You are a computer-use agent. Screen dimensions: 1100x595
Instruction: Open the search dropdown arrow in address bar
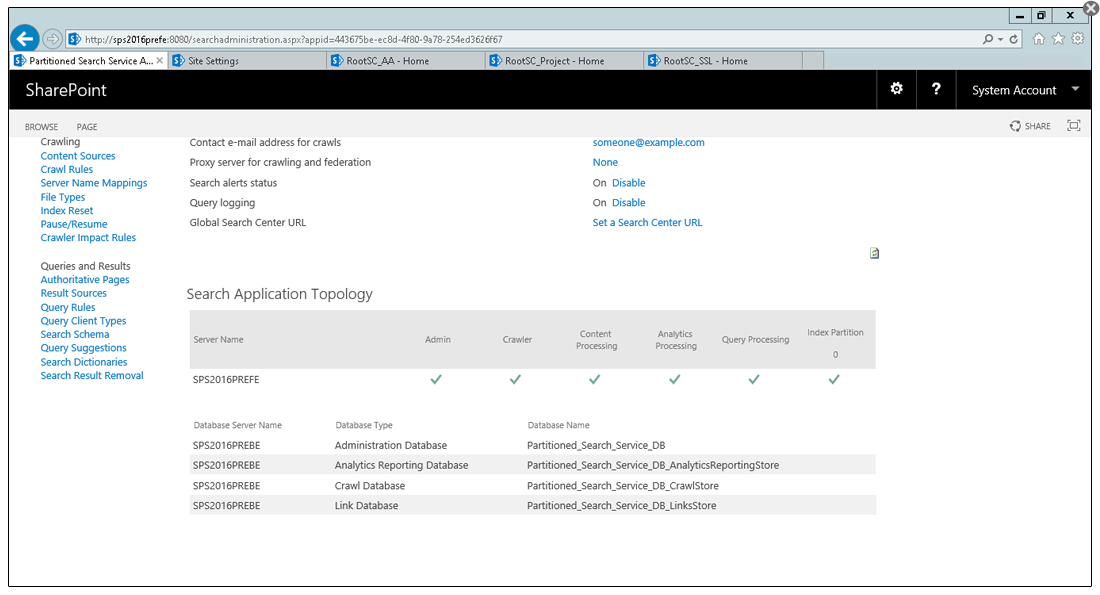tap(1000, 39)
